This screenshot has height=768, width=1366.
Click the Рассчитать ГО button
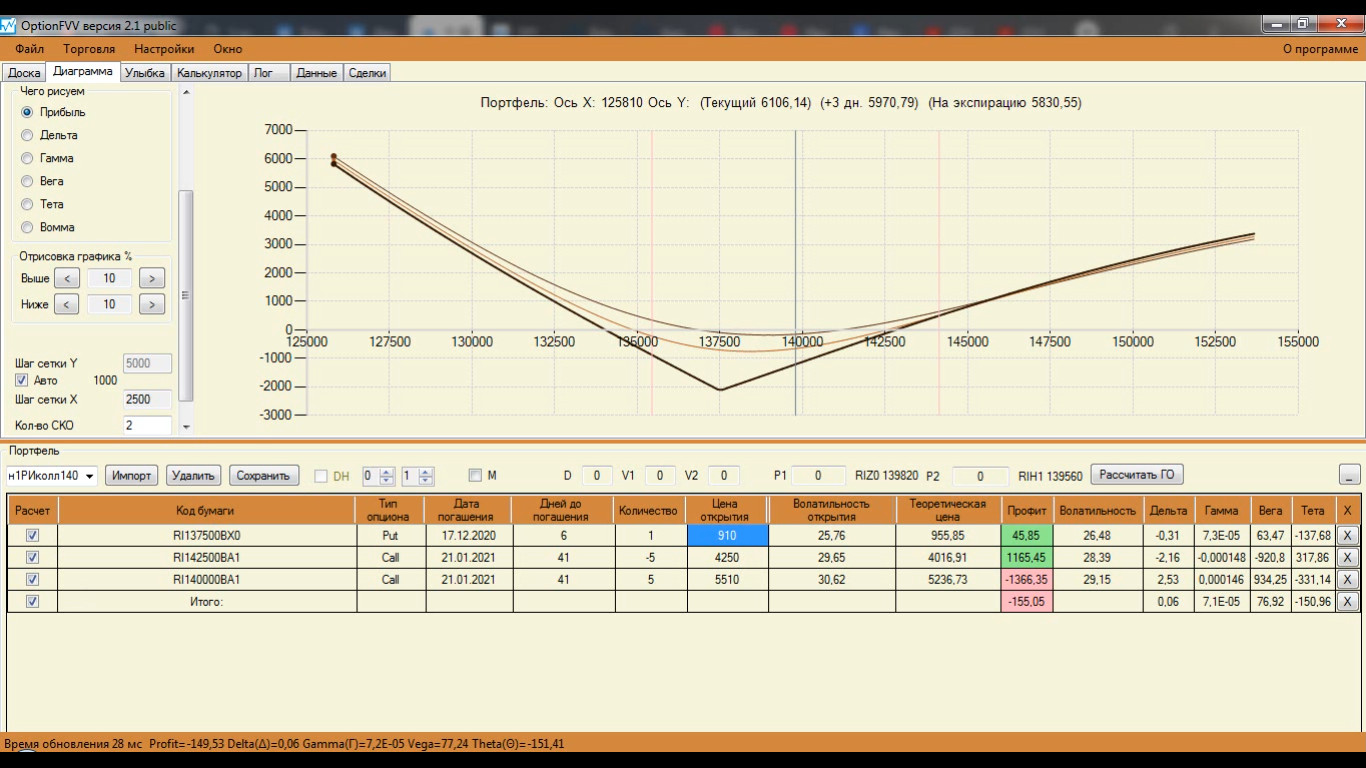(1137, 475)
